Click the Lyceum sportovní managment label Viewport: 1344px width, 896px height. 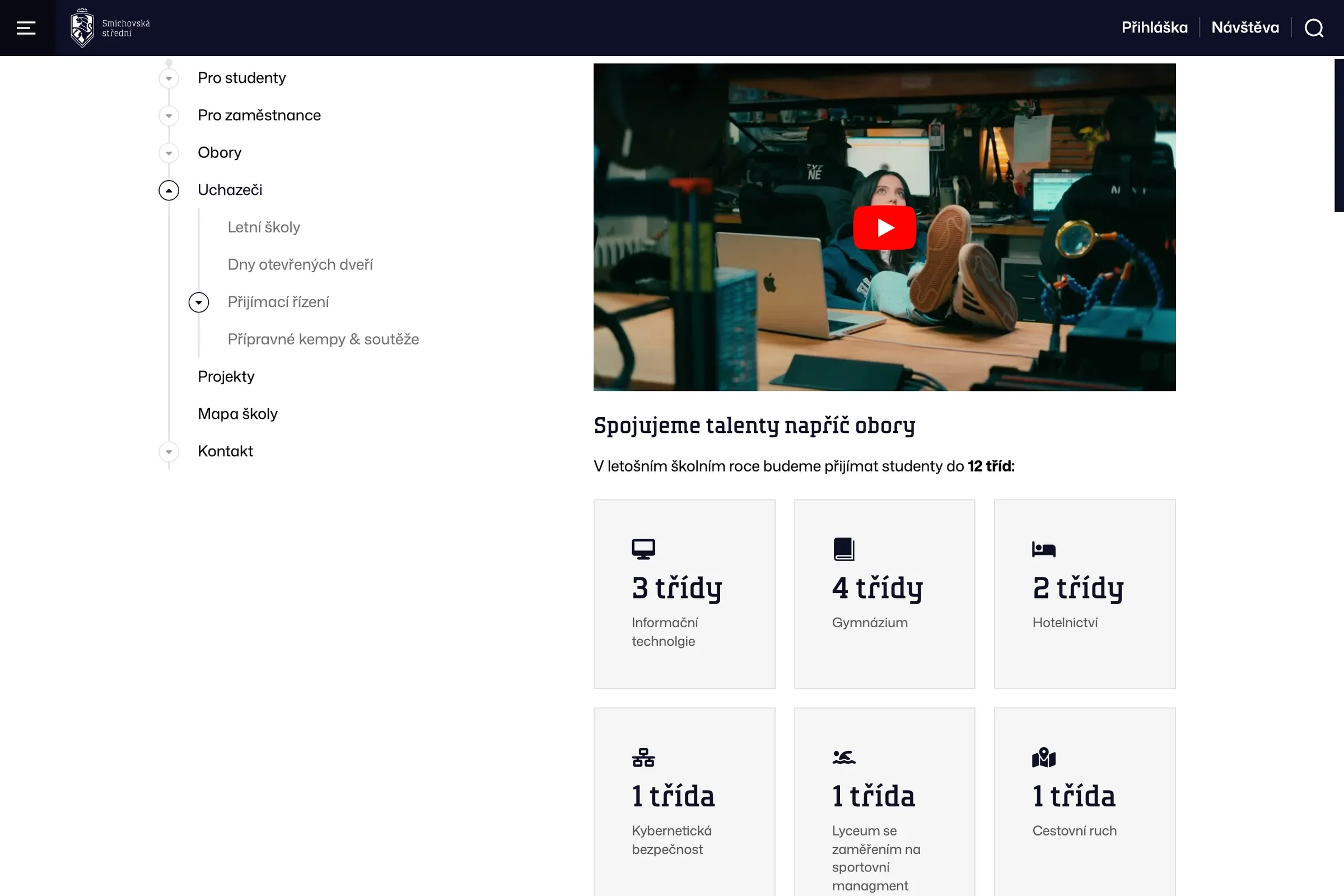pyautogui.click(x=876, y=858)
